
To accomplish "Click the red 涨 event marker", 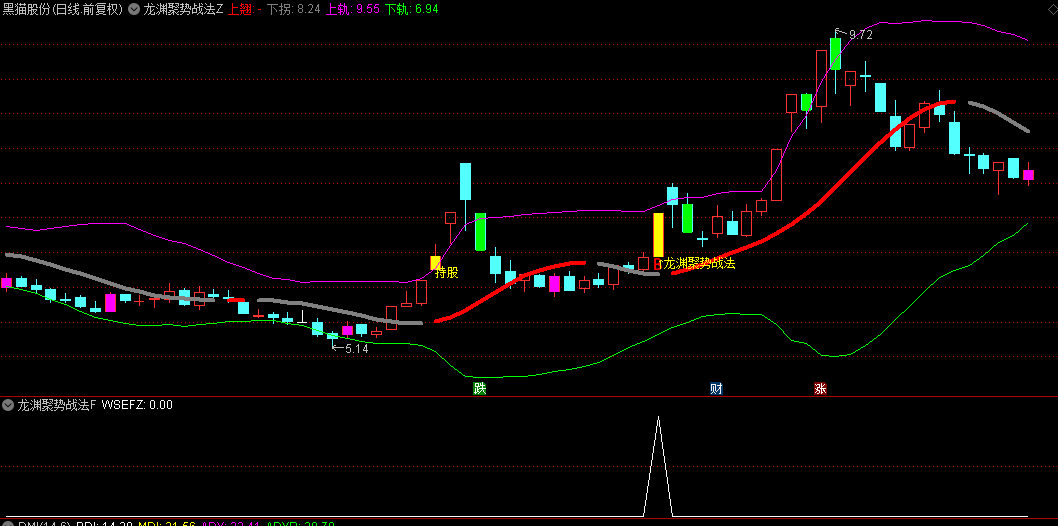I will pos(820,388).
